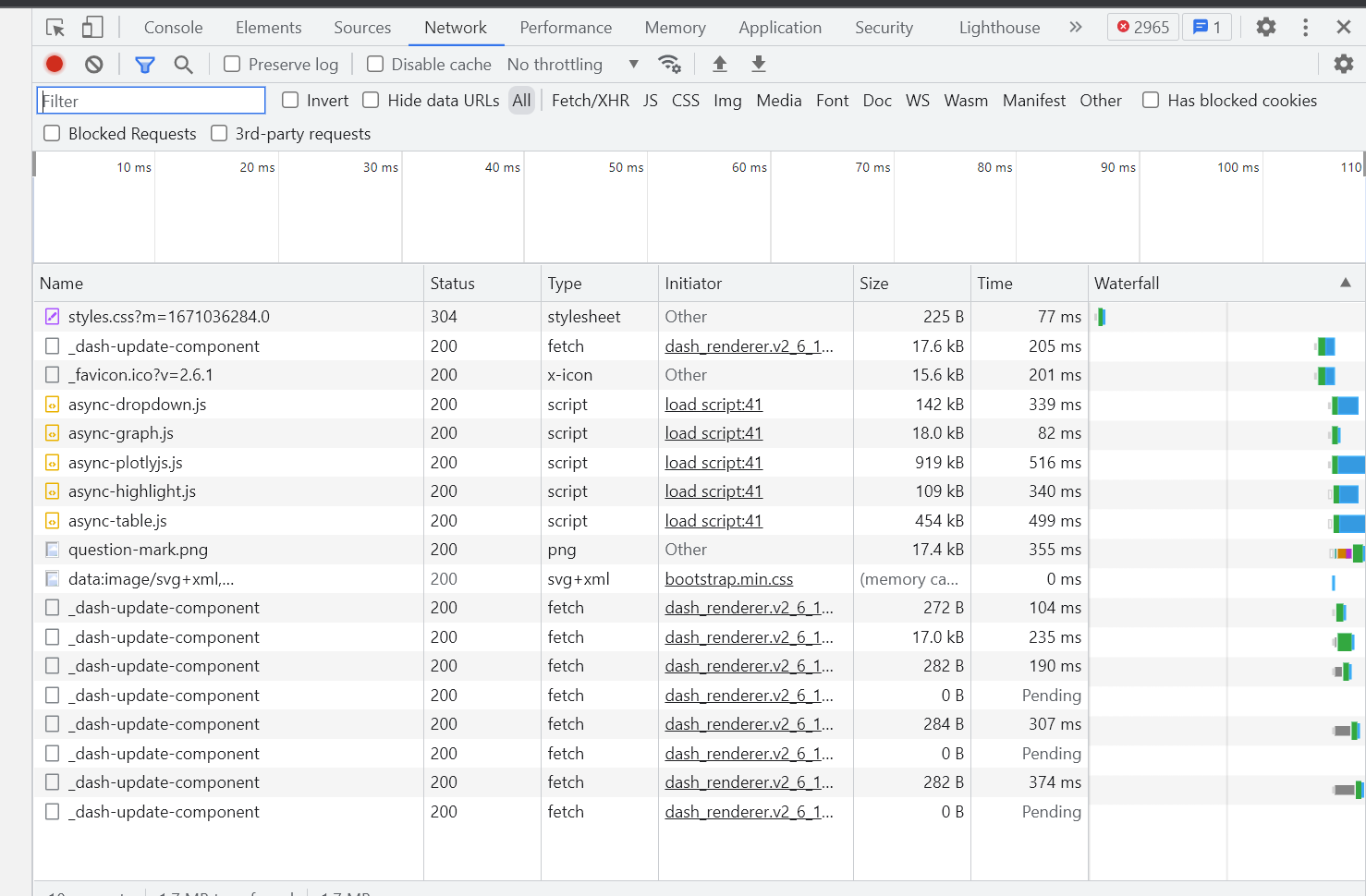Click the Import HAR upload icon
Viewport: 1366px width, 896px height.
point(720,64)
